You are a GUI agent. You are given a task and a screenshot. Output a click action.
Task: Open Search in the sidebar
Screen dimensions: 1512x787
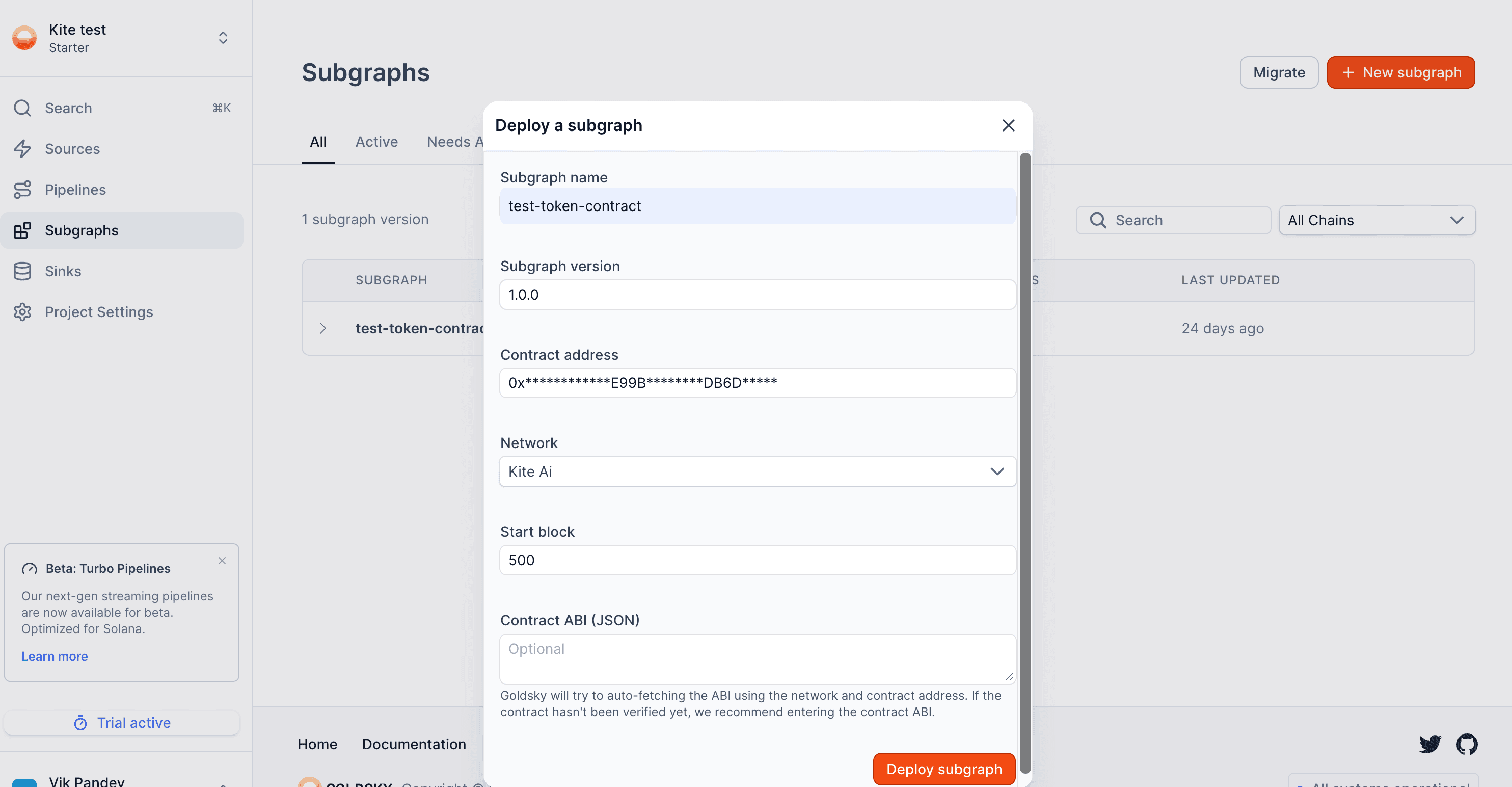click(121, 108)
